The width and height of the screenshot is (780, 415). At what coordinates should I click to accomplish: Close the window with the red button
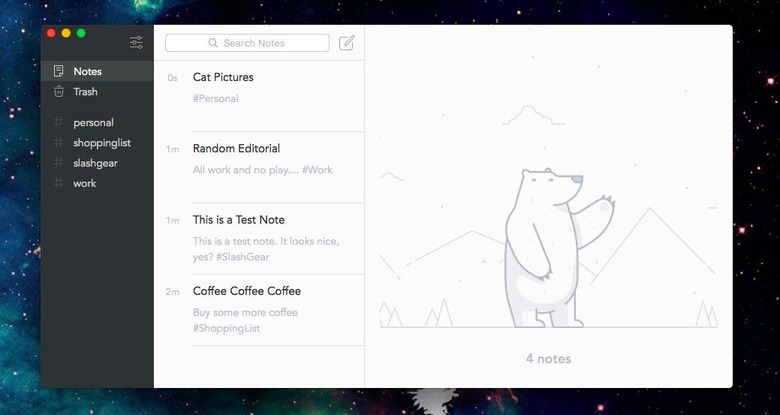(x=51, y=33)
